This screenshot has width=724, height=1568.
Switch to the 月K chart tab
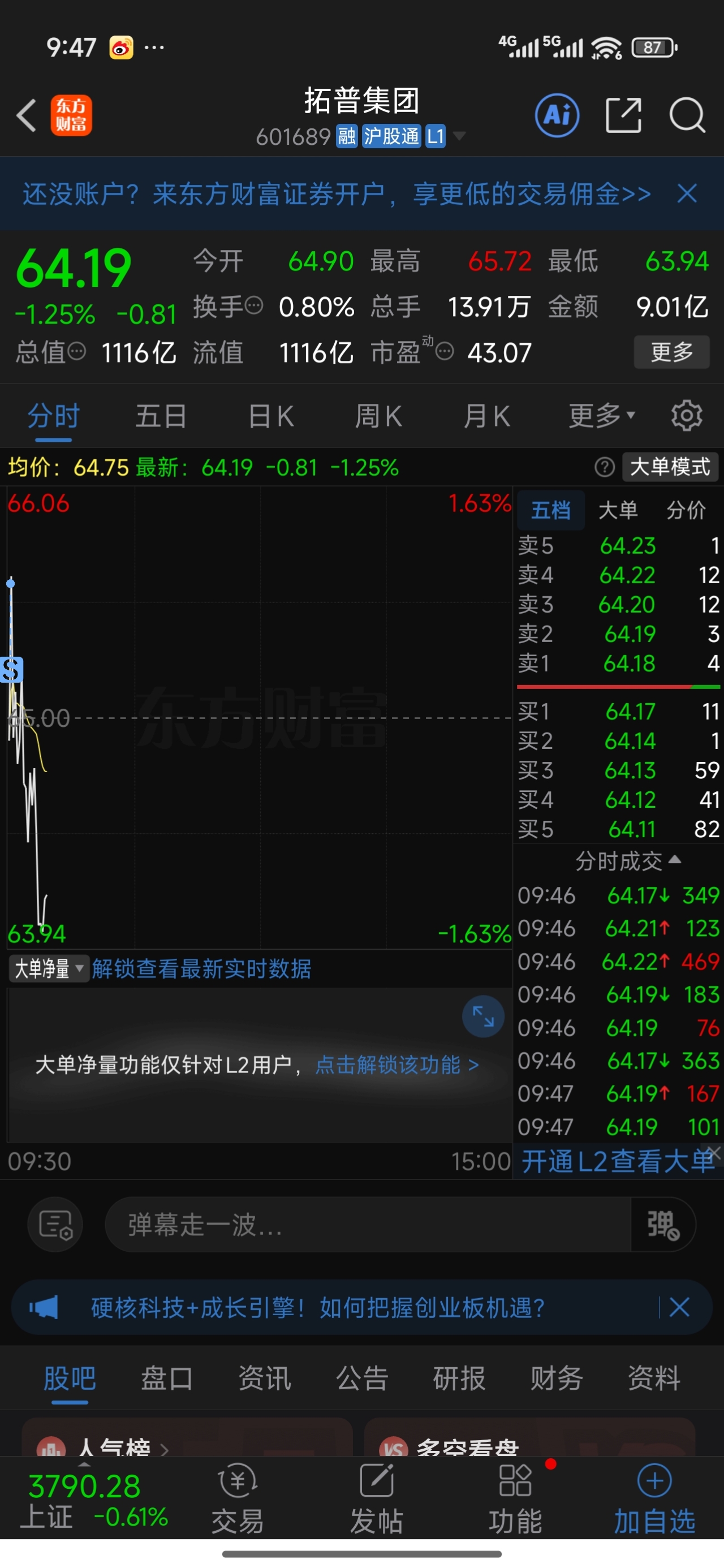(486, 417)
